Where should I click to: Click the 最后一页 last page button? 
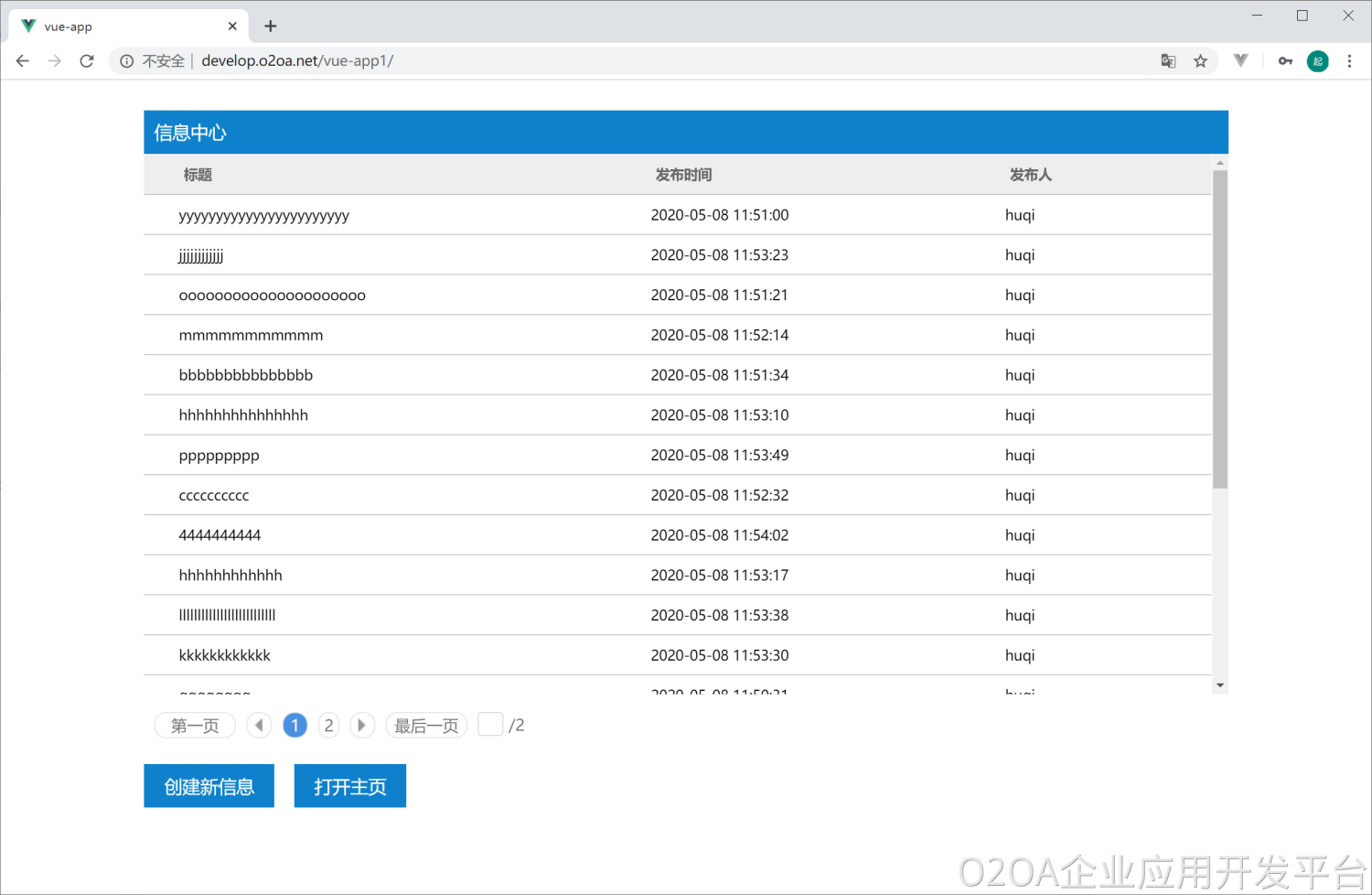[x=426, y=726]
